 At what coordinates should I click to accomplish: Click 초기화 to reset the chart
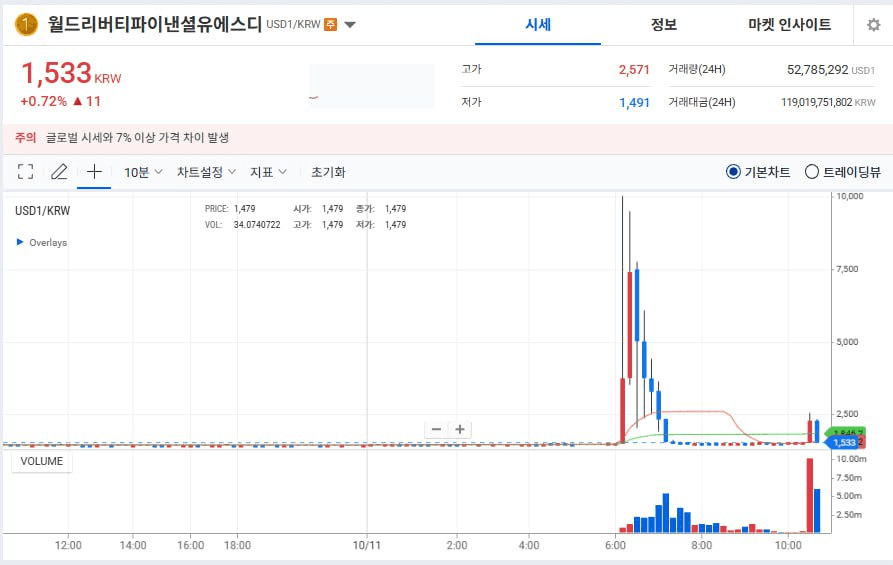328,172
